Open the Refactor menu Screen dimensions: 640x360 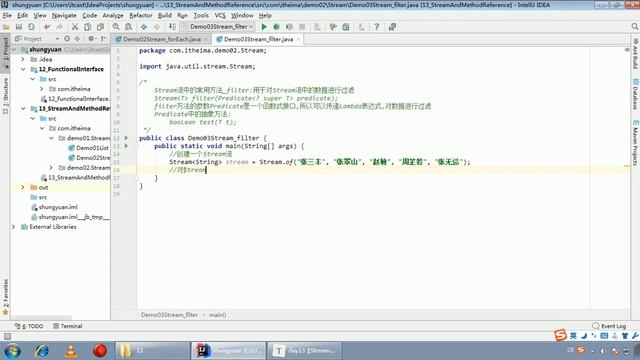click(x=141, y=16)
